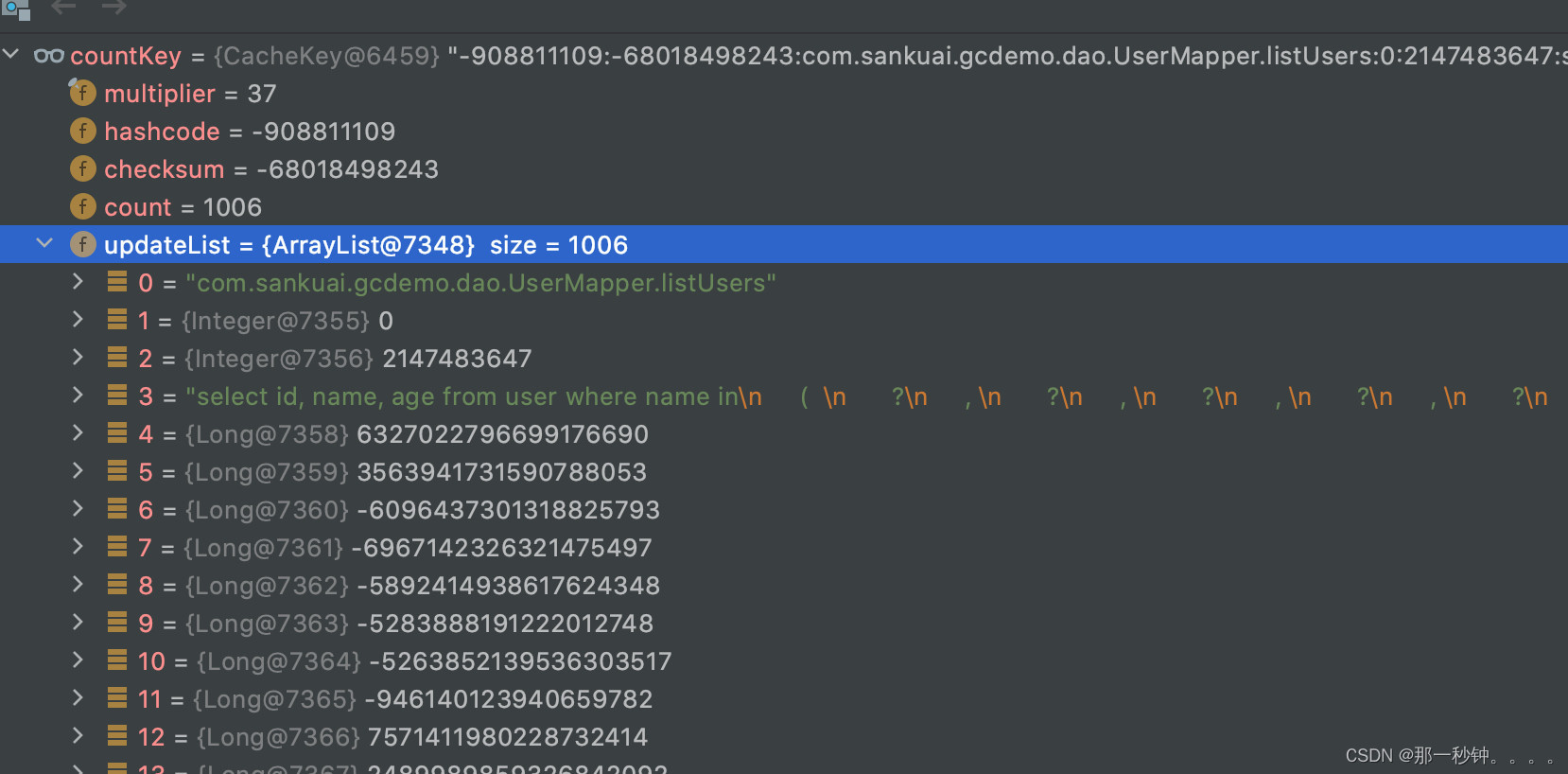Expand element 5 Long@7359
The height and width of the screenshot is (774, 1568).
pos(78,471)
